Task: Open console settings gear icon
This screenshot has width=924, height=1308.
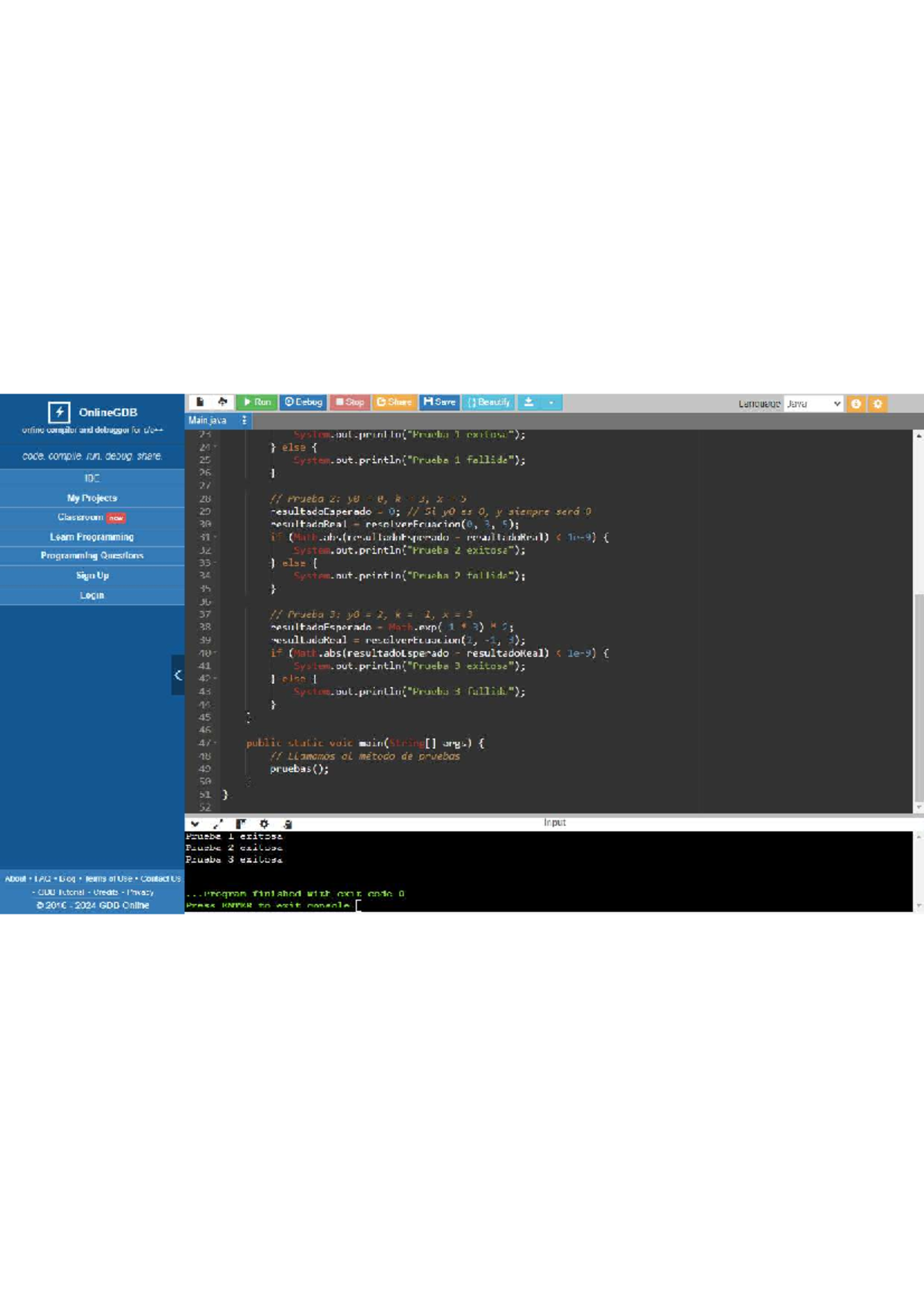Action: (x=264, y=823)
